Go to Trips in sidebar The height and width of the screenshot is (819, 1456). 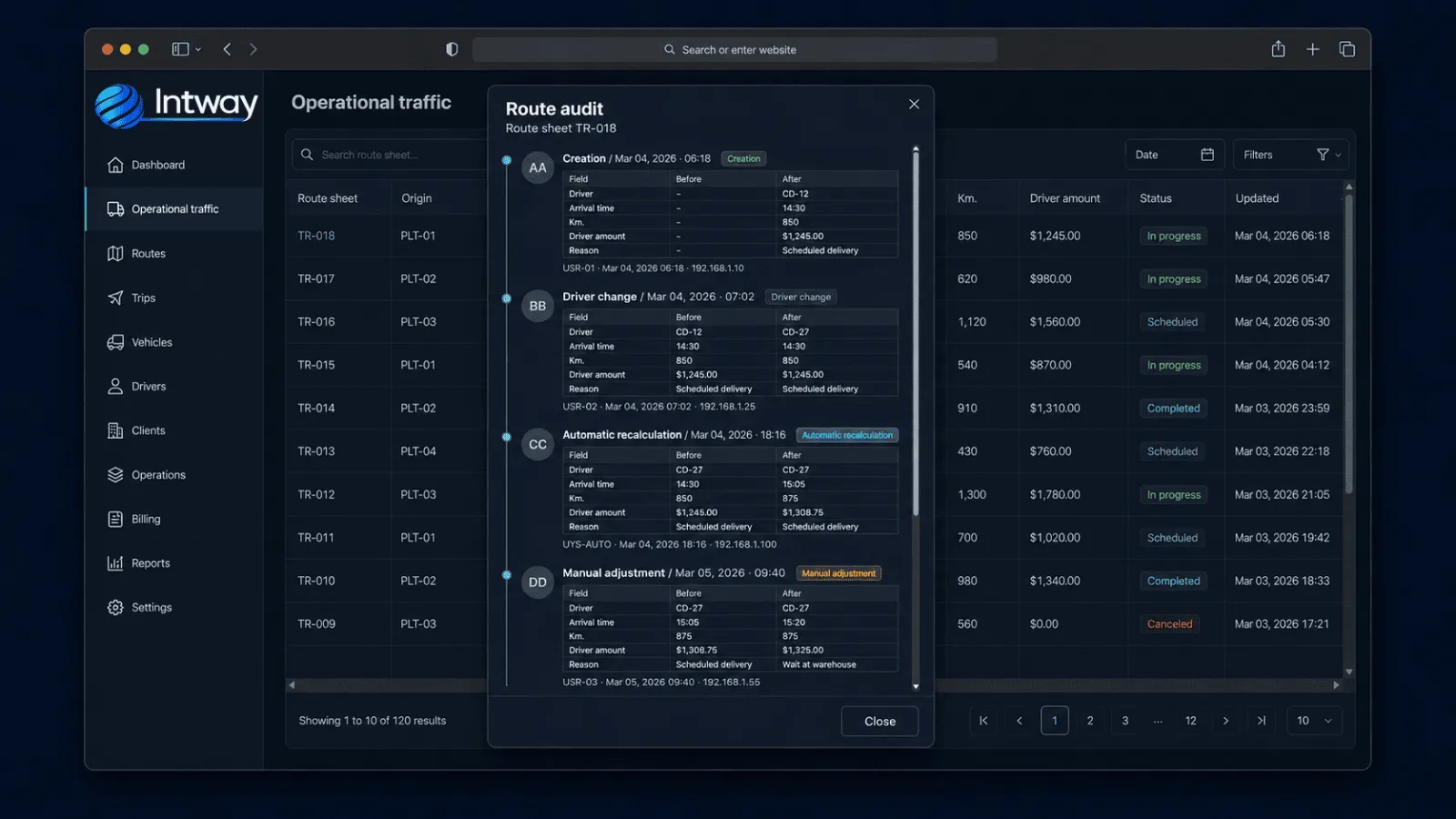(132, 298)
